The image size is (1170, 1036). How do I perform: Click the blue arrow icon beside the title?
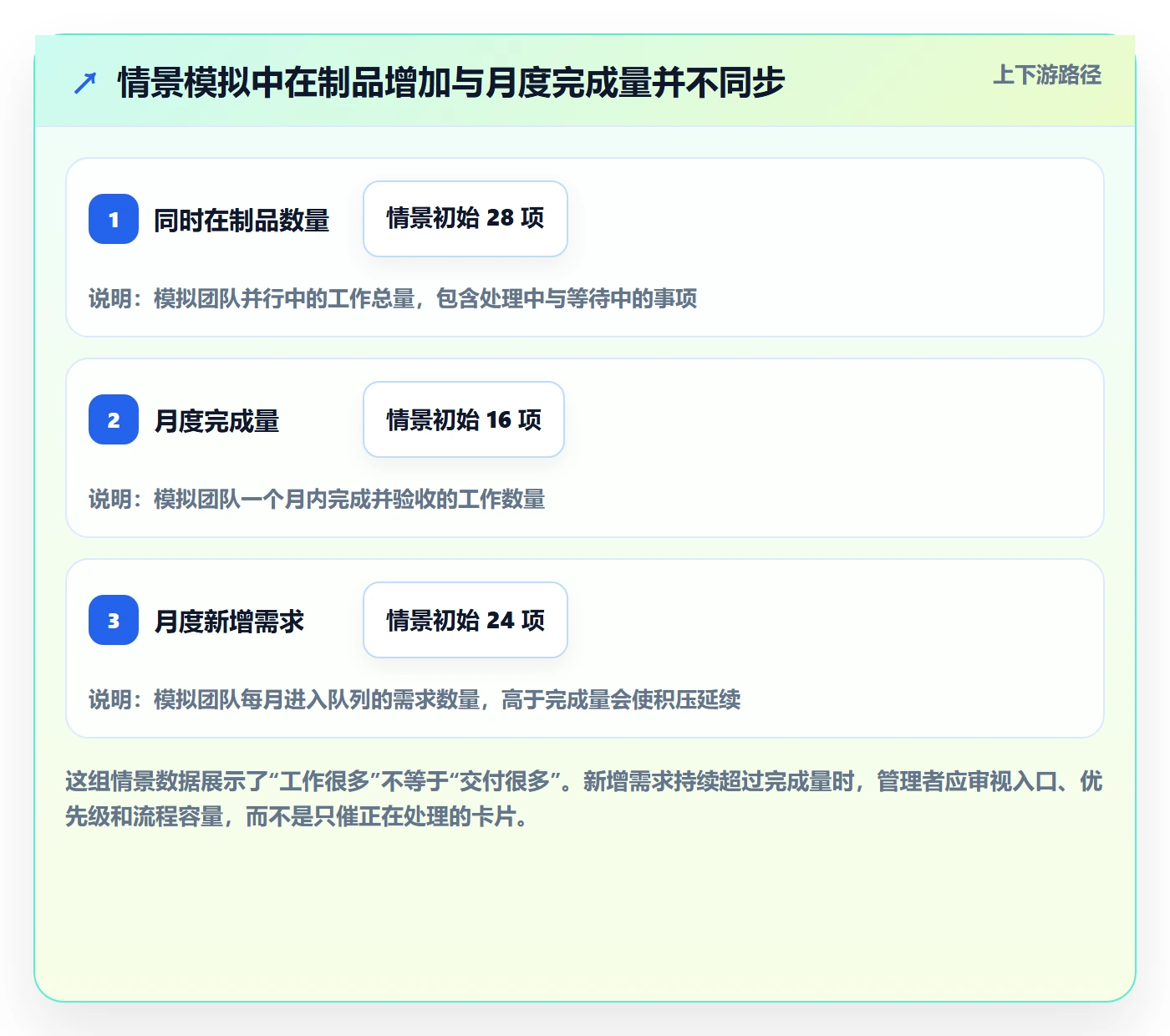[x=85, y=84]
